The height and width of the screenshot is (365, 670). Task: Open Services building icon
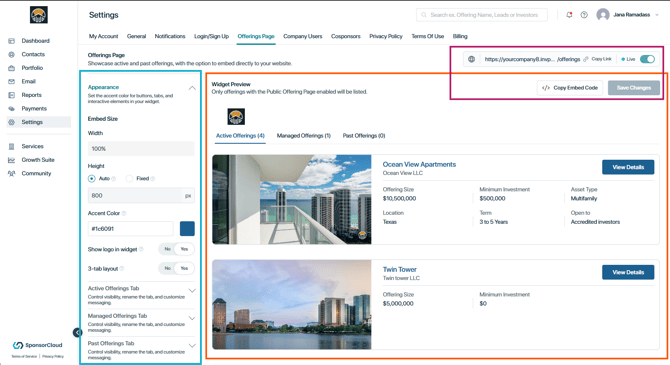click(x=12, y=147)
